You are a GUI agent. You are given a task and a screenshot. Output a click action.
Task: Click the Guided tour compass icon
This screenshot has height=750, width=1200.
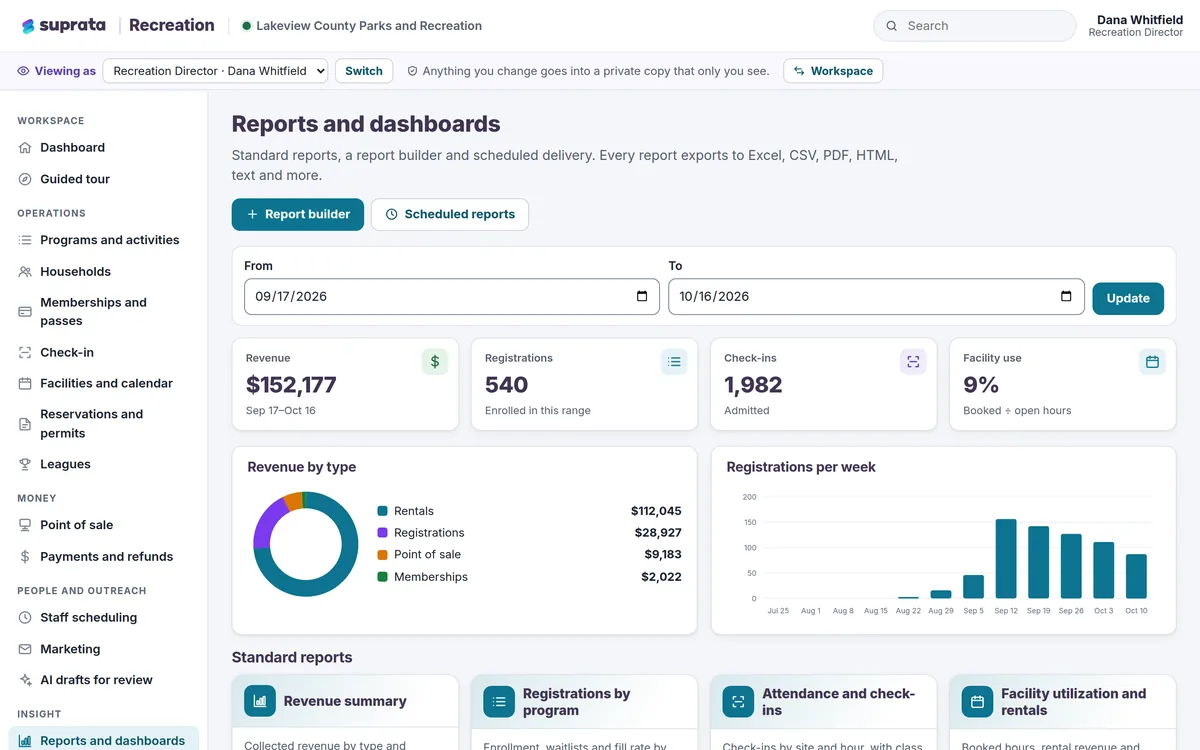click(x=25, y=179)
